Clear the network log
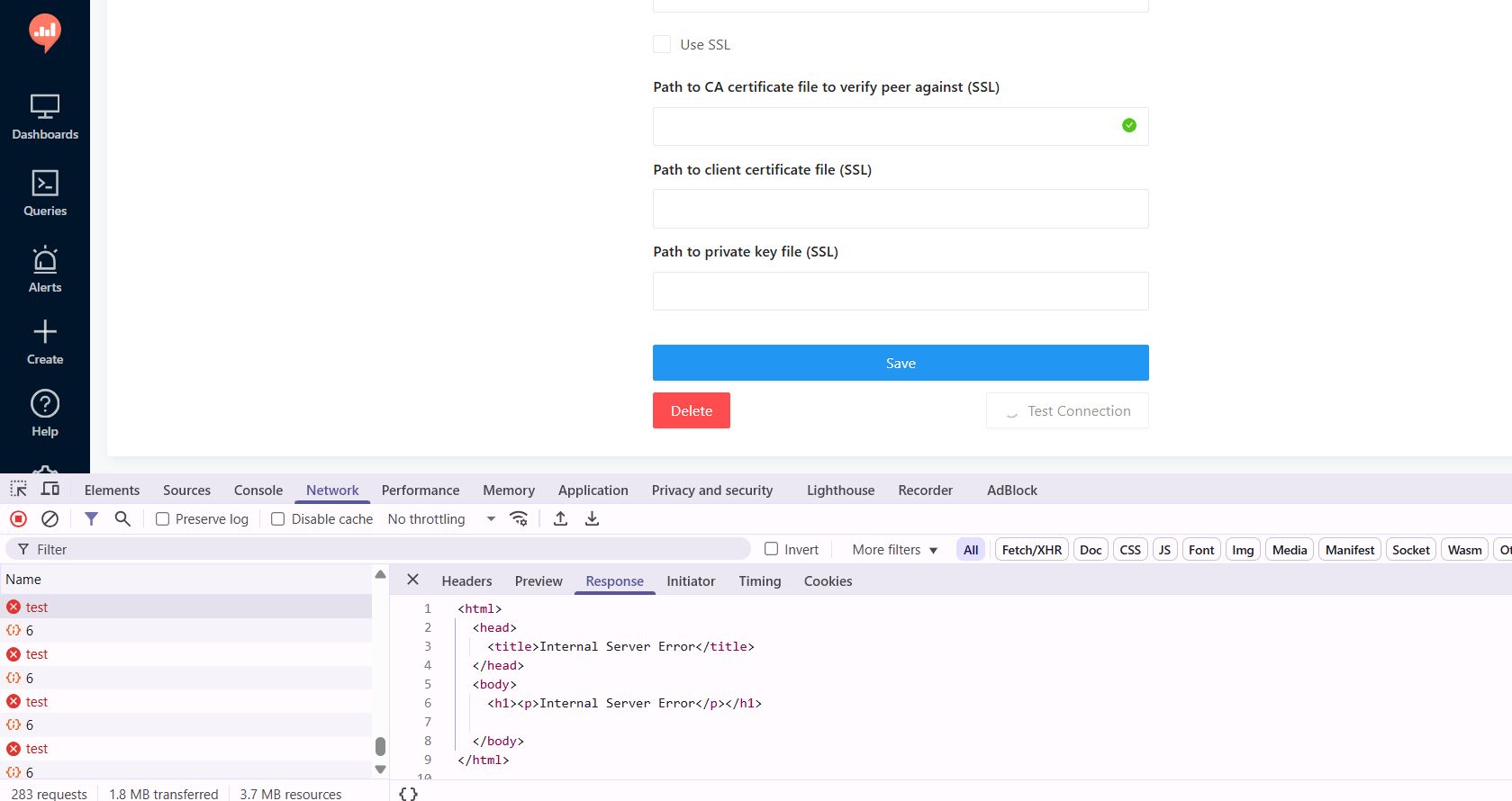The image size is (1512, 801). tap(50, 518)
